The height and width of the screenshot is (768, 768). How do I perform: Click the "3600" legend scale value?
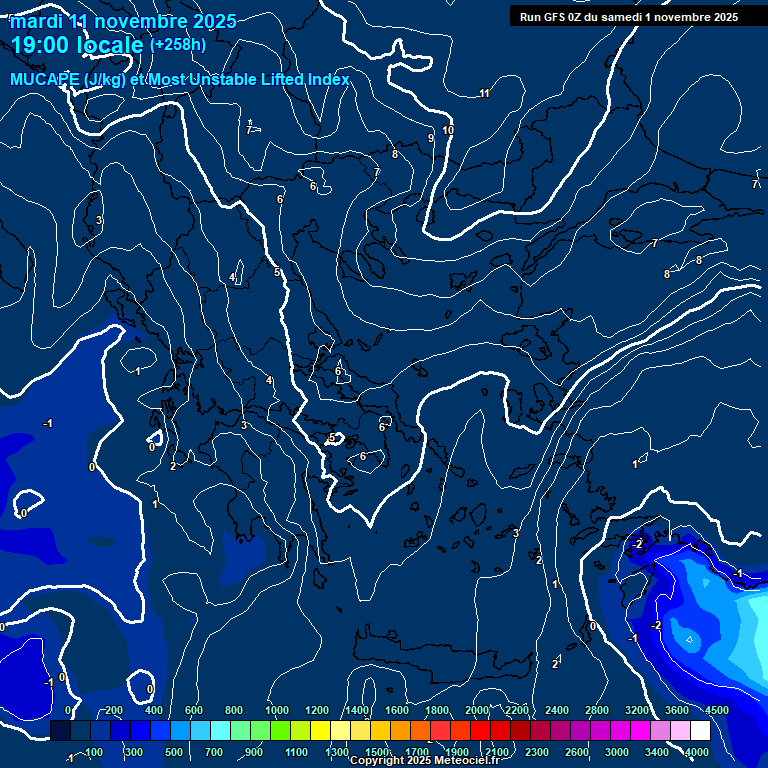(x=677, y=710)
